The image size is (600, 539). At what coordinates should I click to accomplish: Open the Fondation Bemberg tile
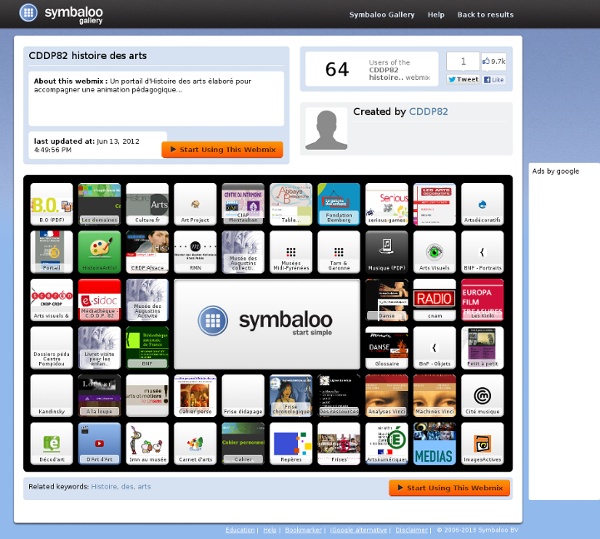(x=339, y=204)
